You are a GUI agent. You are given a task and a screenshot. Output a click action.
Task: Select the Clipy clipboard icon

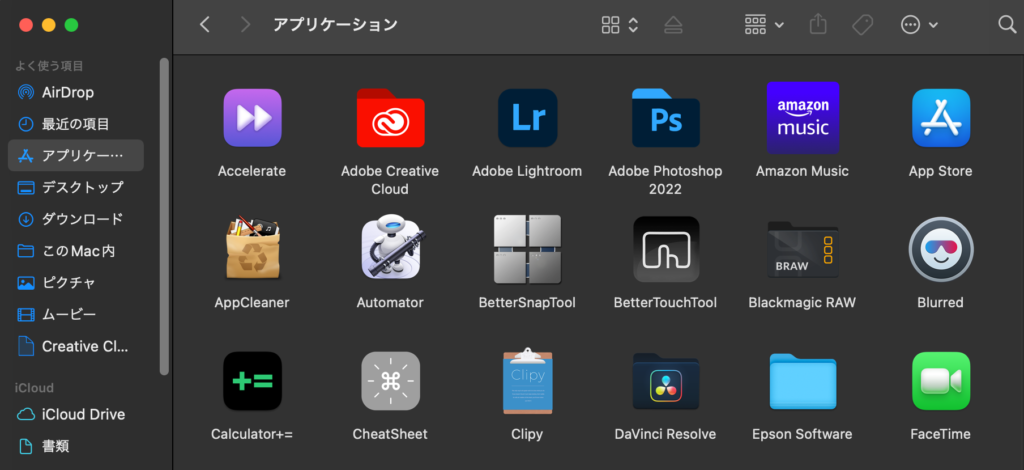(528, 381)
